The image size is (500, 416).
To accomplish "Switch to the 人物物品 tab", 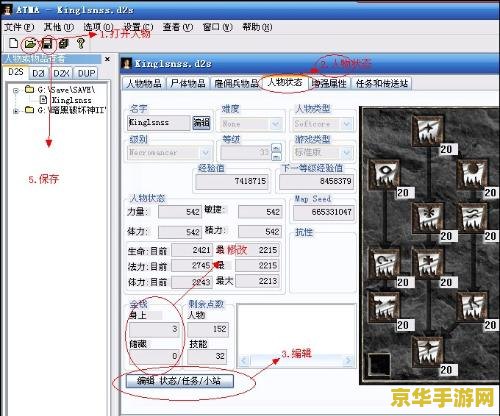I will tap(144, 83).
